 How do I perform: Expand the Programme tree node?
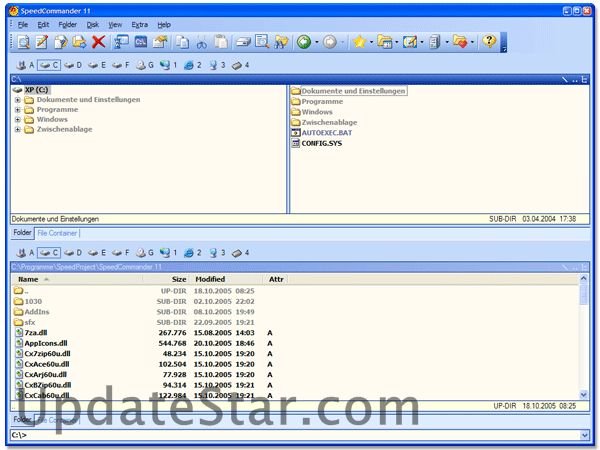[18, 110]
